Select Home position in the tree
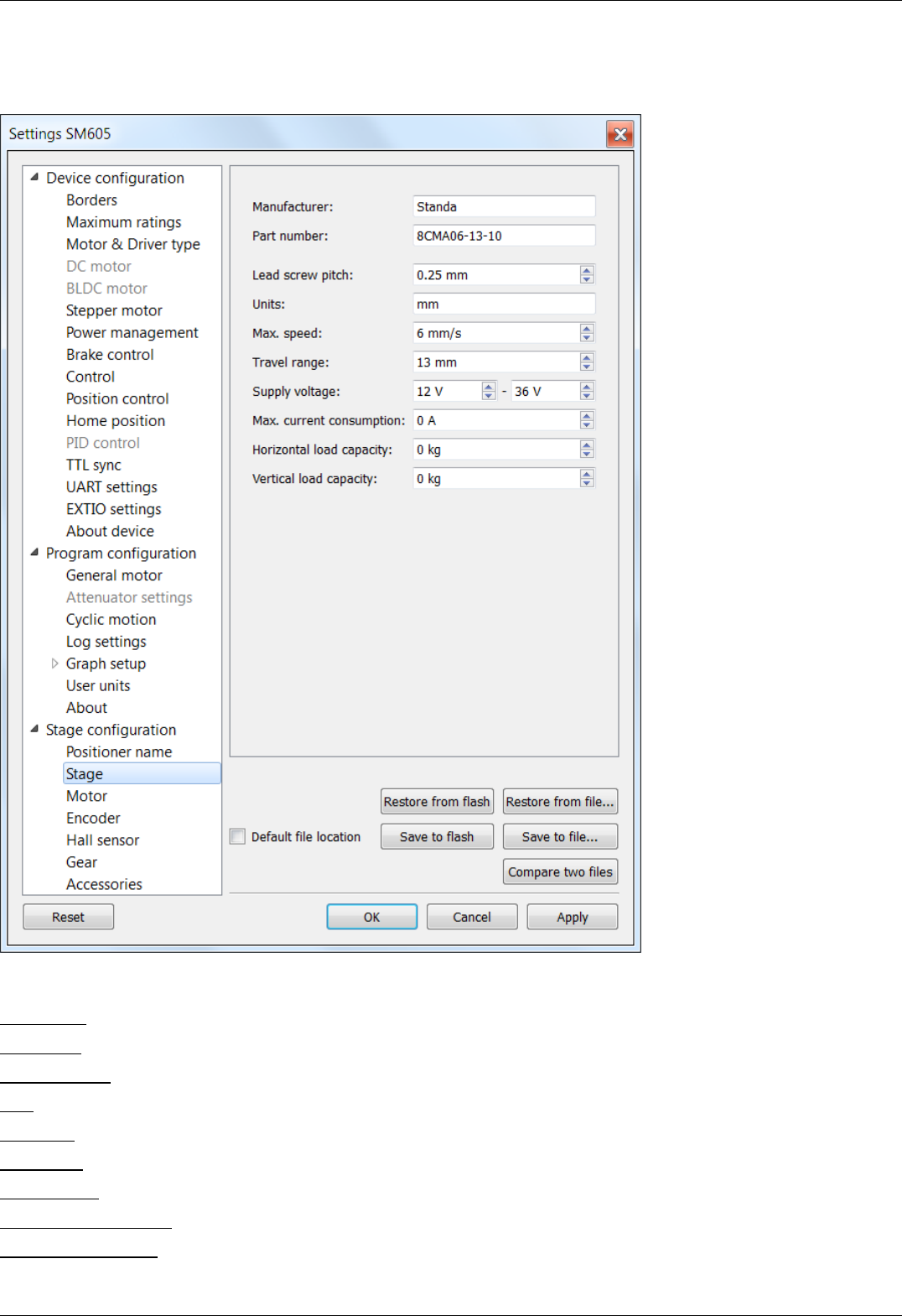The height and width of the screenshot is (1316, 902). 116,420
